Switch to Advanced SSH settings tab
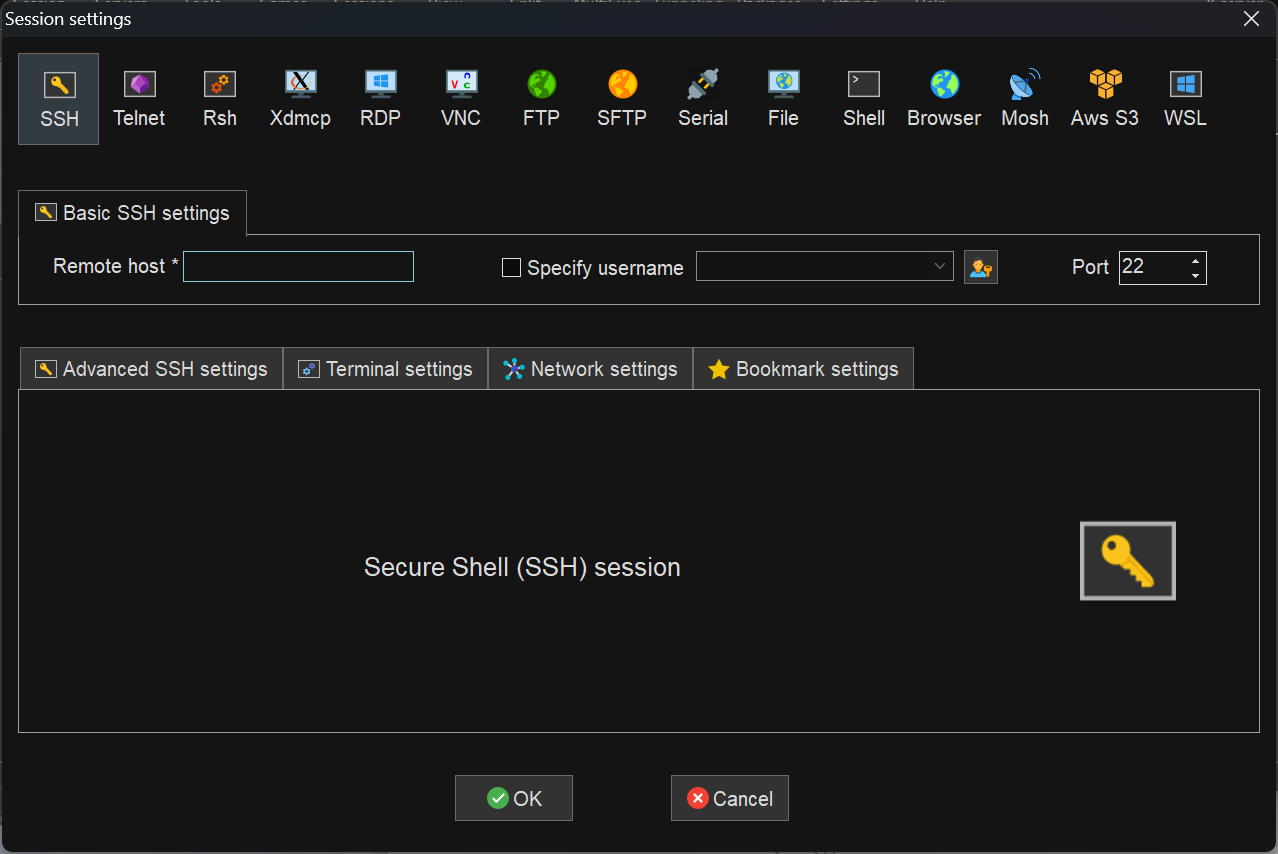The width and height of the screenshot is (1278, 854). coord(151,369)
